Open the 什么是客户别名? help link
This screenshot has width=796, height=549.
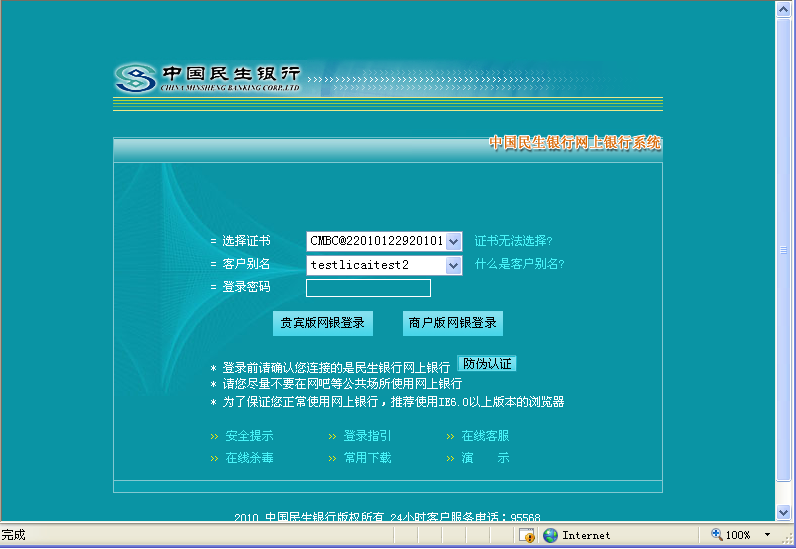click(x=519, y=264)
